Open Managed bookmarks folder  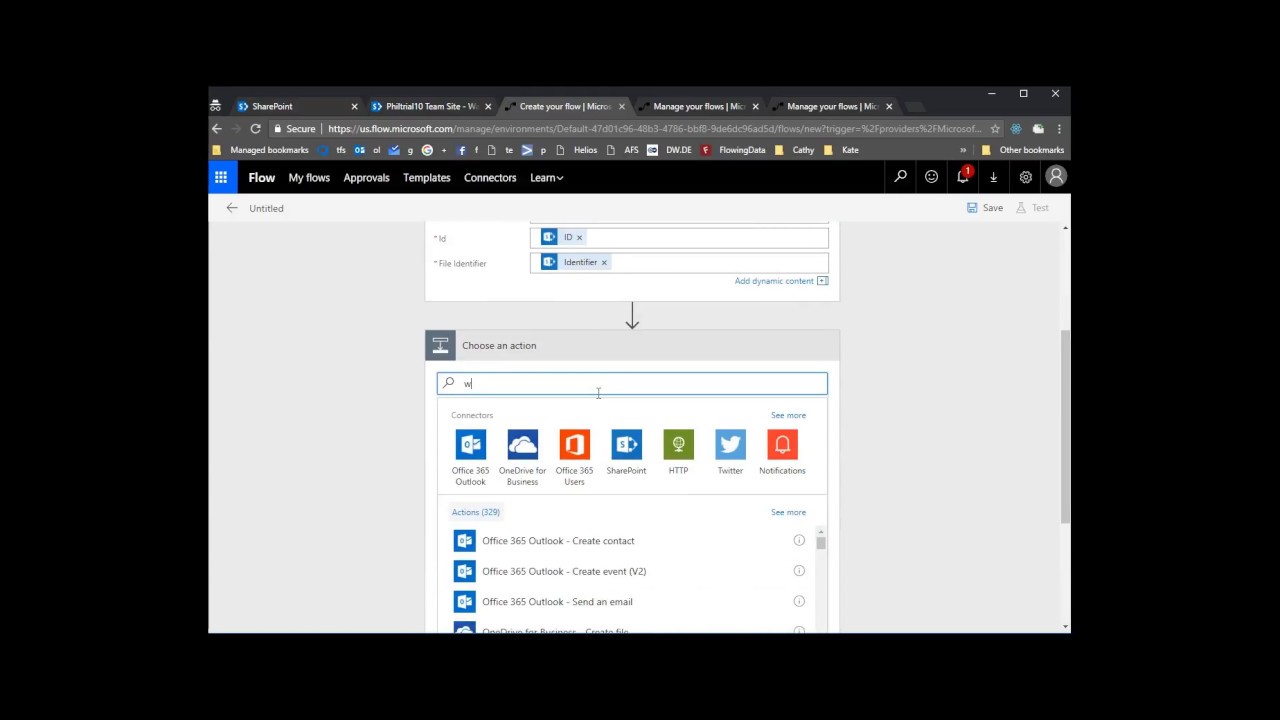tap(260, 150)
